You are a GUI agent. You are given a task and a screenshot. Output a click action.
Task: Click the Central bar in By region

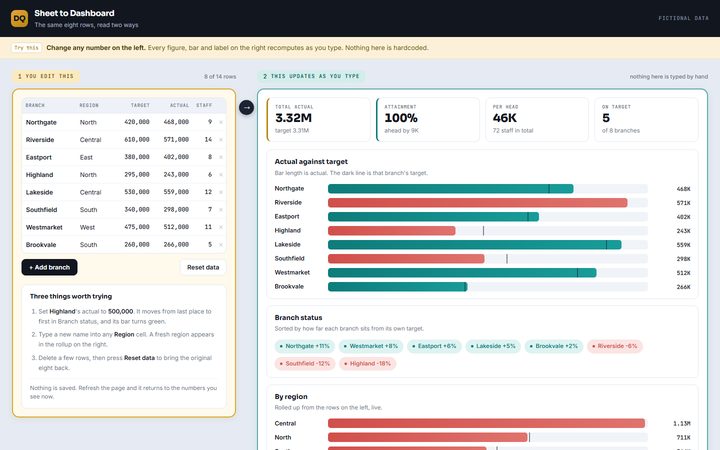(486, 423)
